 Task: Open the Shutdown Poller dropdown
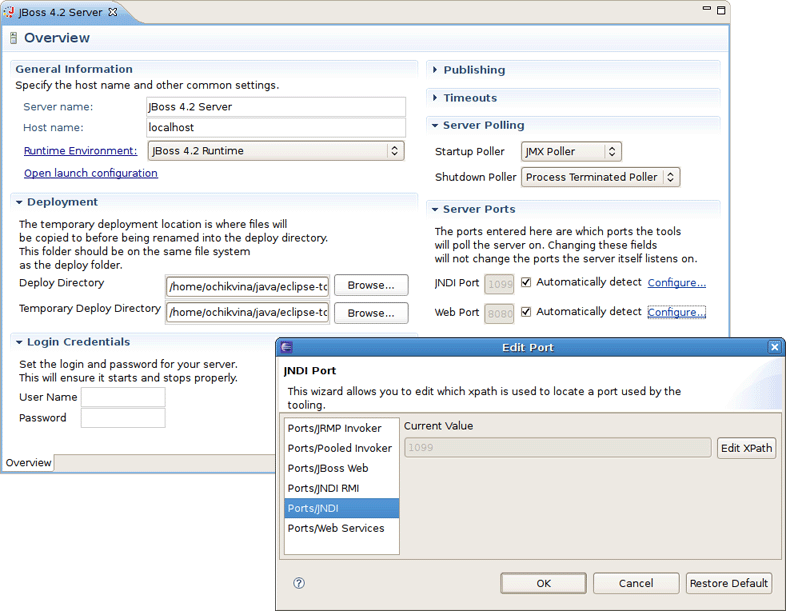[601, 177]
